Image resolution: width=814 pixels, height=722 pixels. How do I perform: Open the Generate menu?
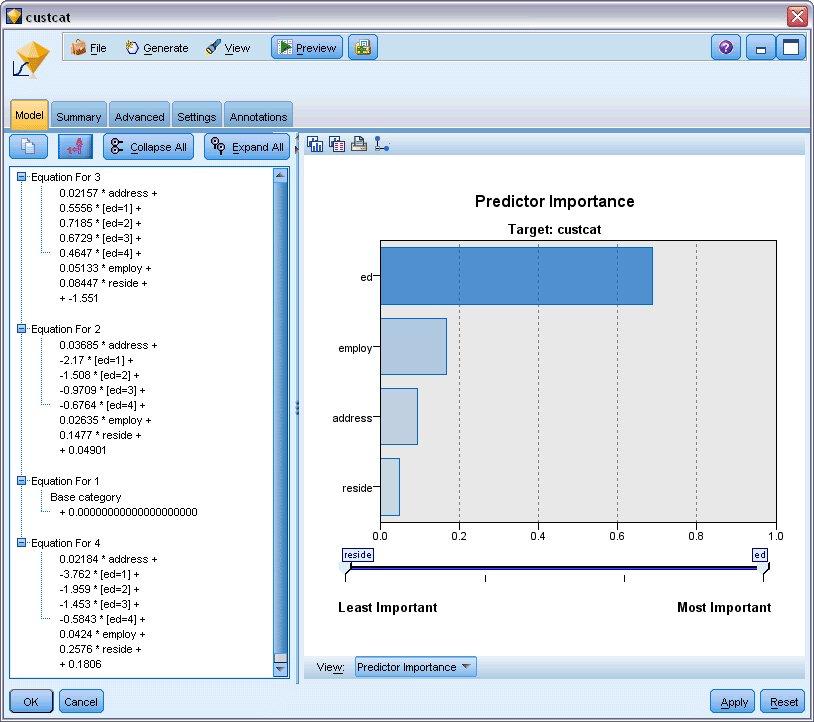157,48
